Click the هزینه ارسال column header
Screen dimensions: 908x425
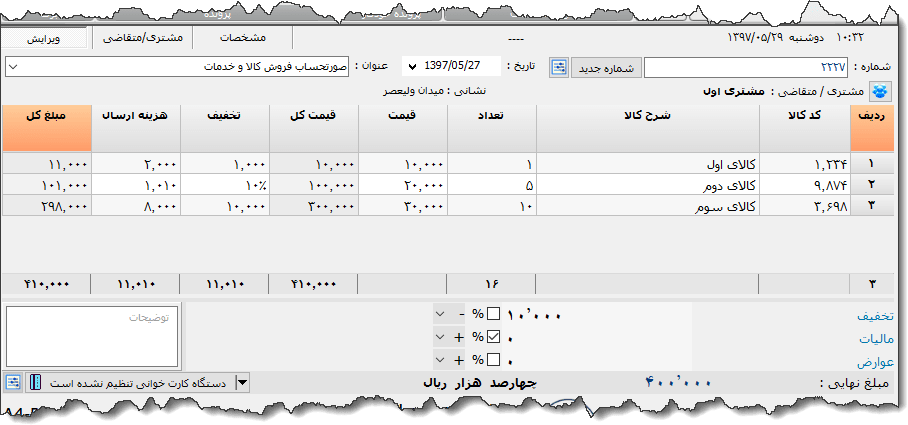(x=136, y=128)
